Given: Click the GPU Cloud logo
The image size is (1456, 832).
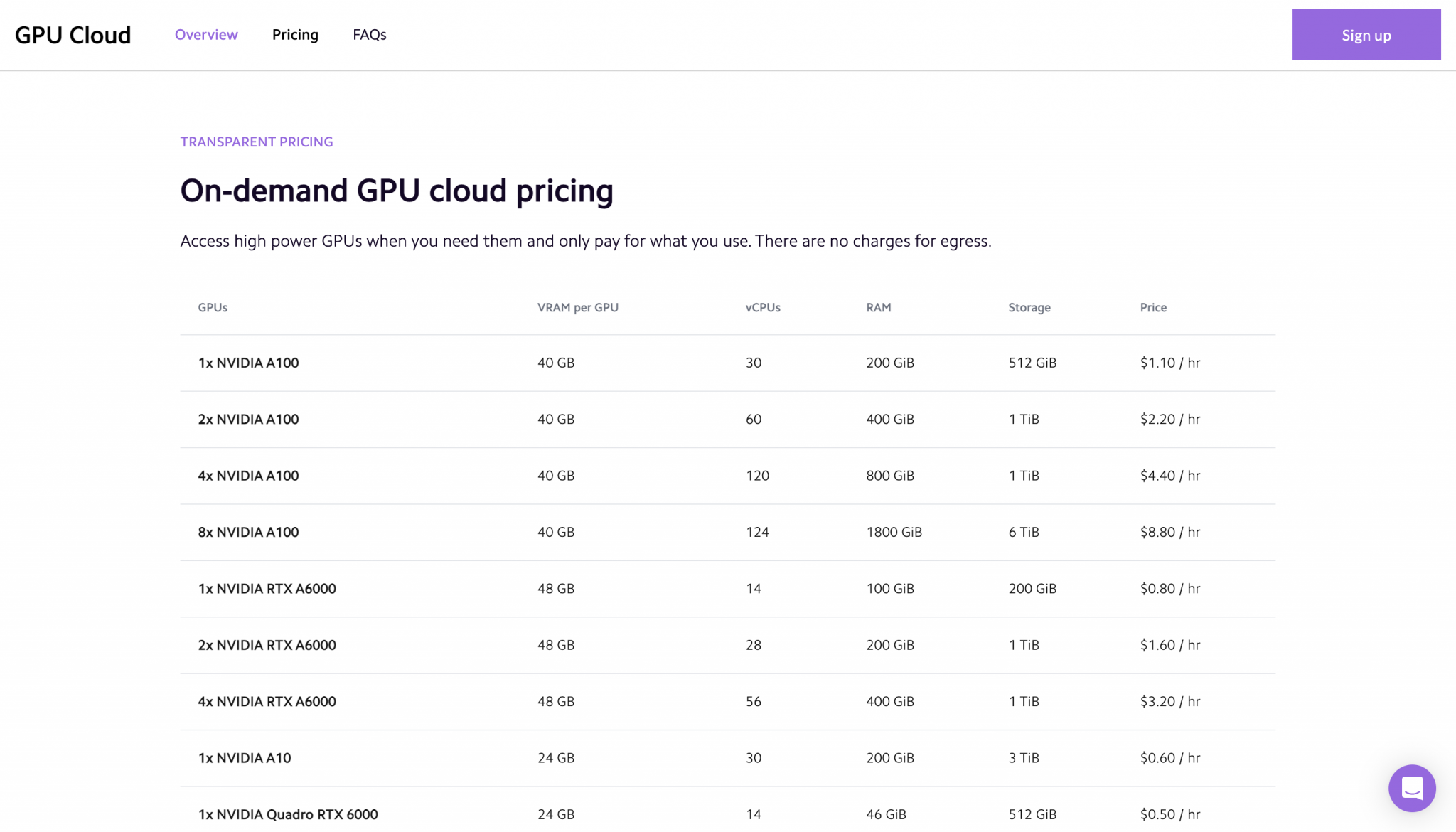Looking at the screenshot, I should click(x=73, y=34).
